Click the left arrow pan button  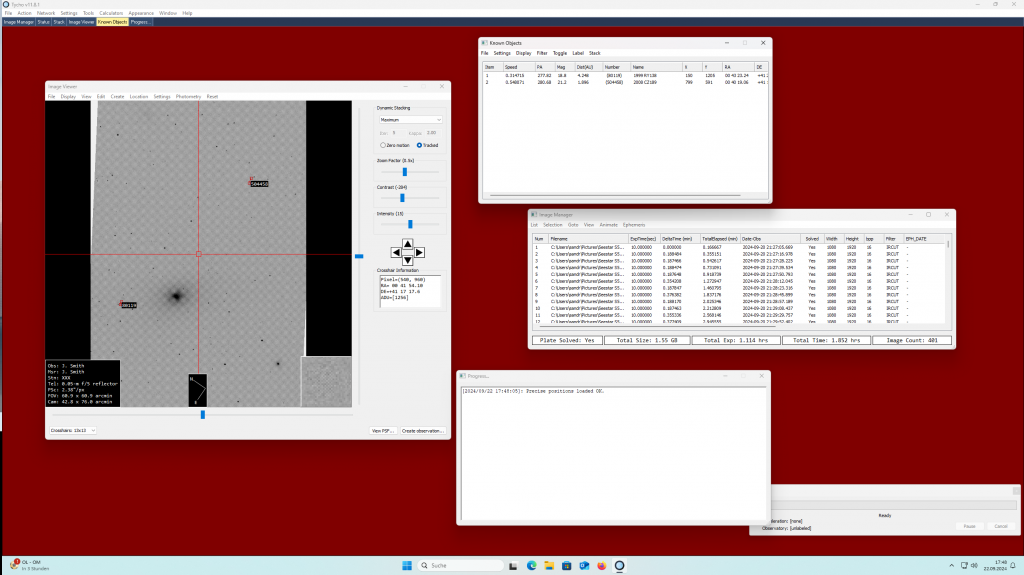(396, 252)
